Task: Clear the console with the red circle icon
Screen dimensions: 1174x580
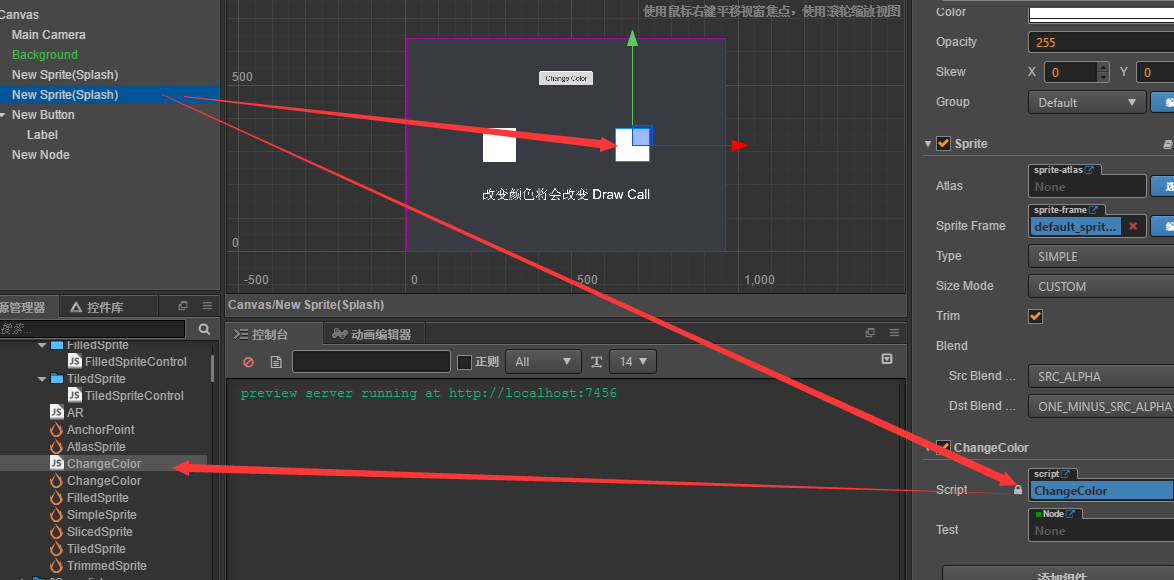Action: 249,362
